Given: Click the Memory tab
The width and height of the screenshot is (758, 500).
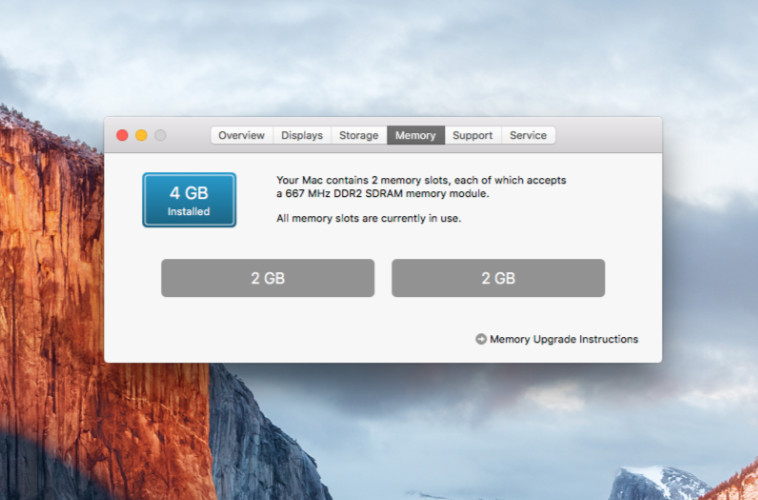Looking at the screenshot, I should [416, 135].
